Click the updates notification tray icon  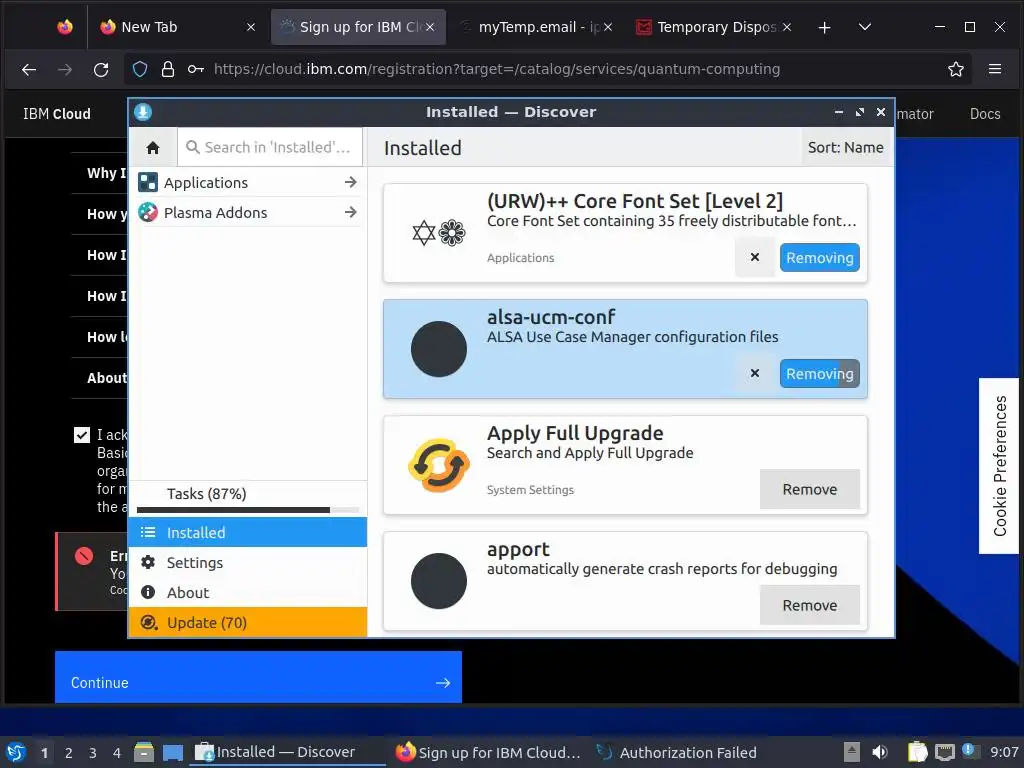point(968,751)
